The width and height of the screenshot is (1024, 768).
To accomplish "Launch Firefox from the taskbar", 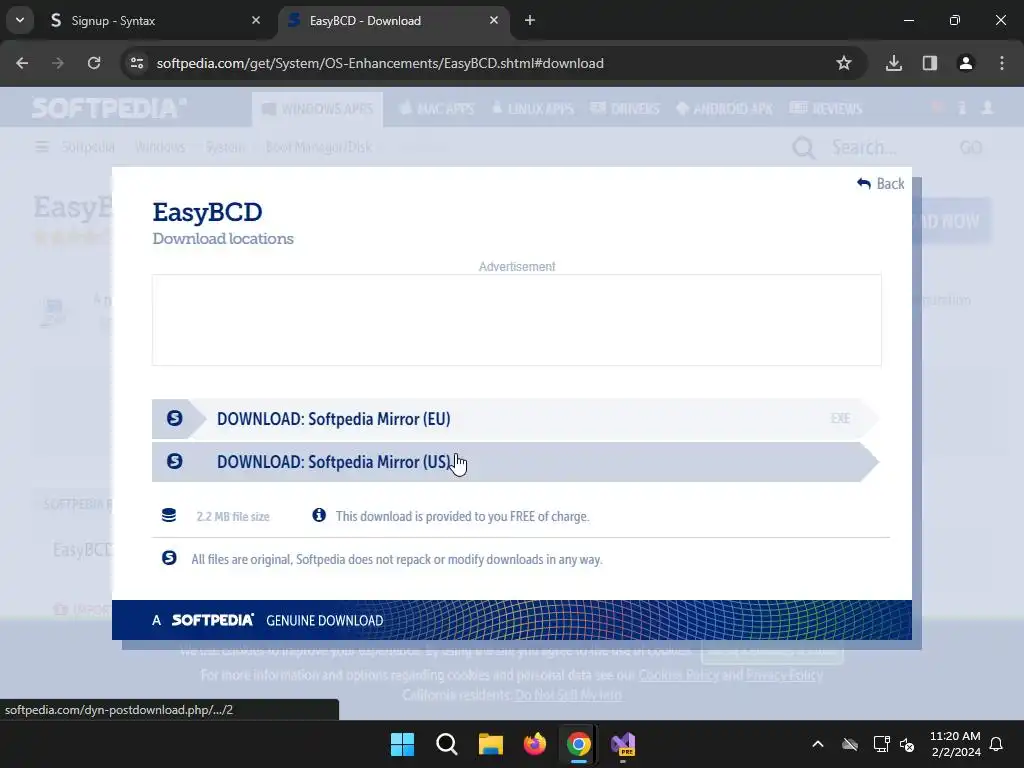I will click(x=535, y=744).
